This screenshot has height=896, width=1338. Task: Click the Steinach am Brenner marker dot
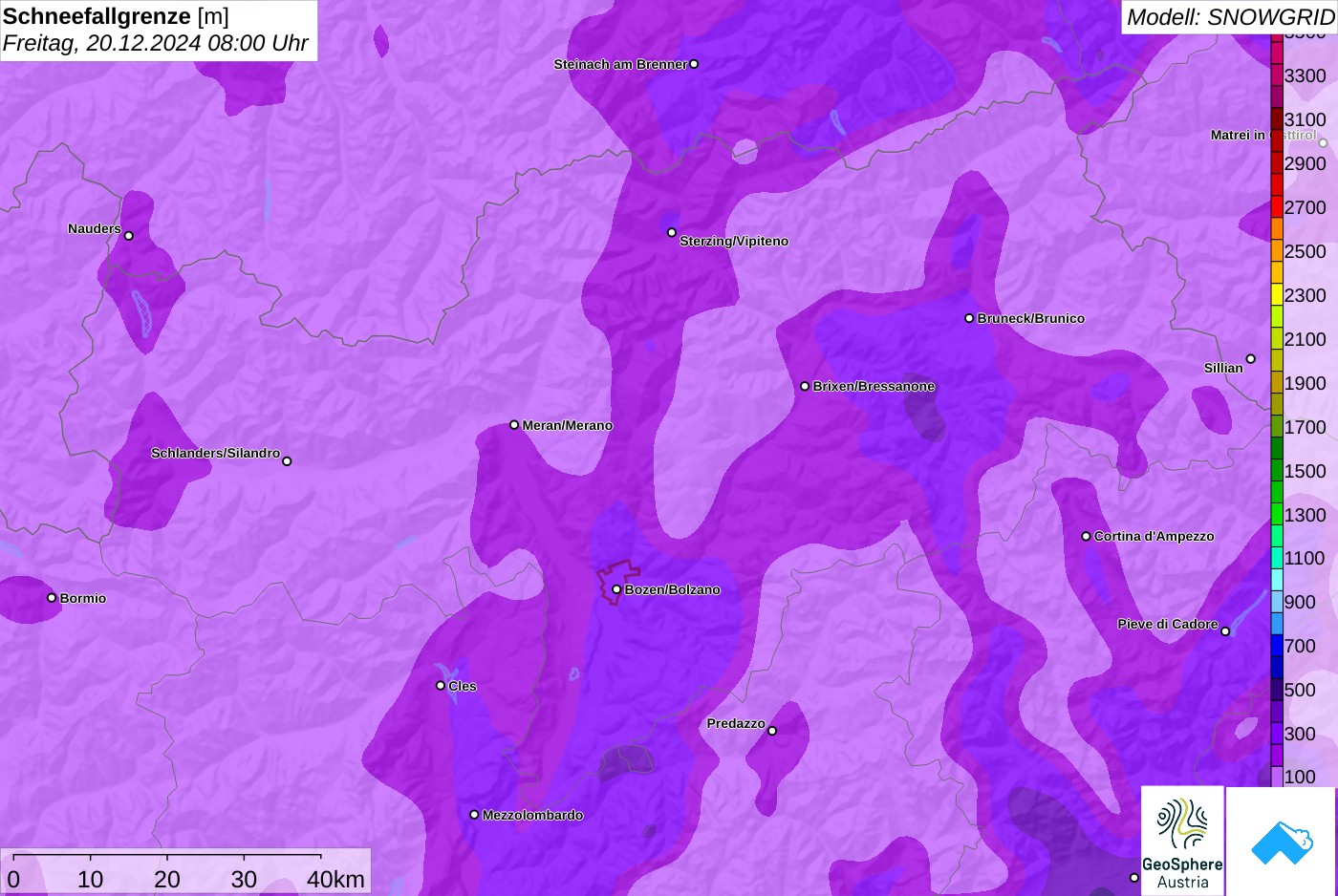tap(694, 64)
